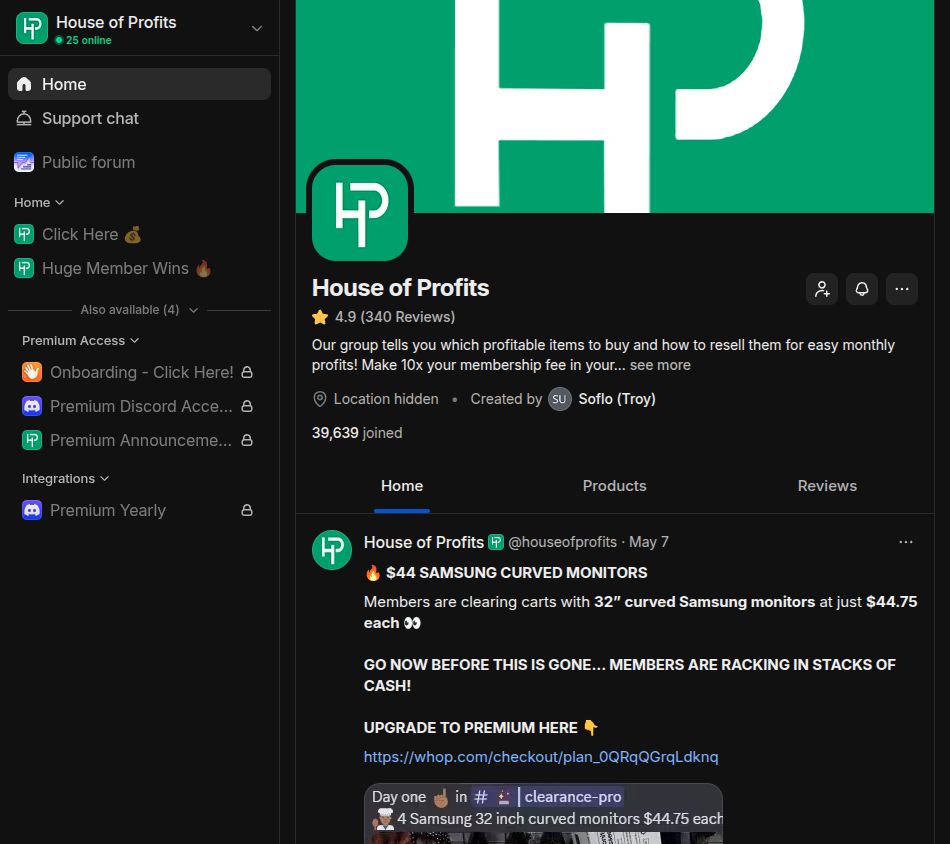Open Premium Yearly integration
The height and width of the screenshot is (844, 950).
coord(139,510)
